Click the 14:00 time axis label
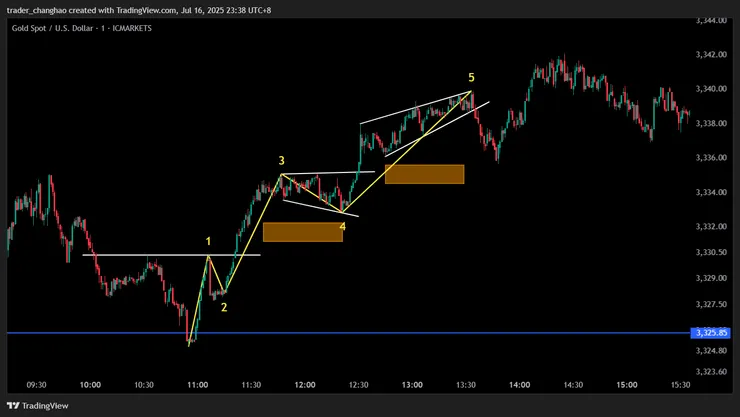The height and width of the screenshot is (417, 740). [x=520, y=385]
